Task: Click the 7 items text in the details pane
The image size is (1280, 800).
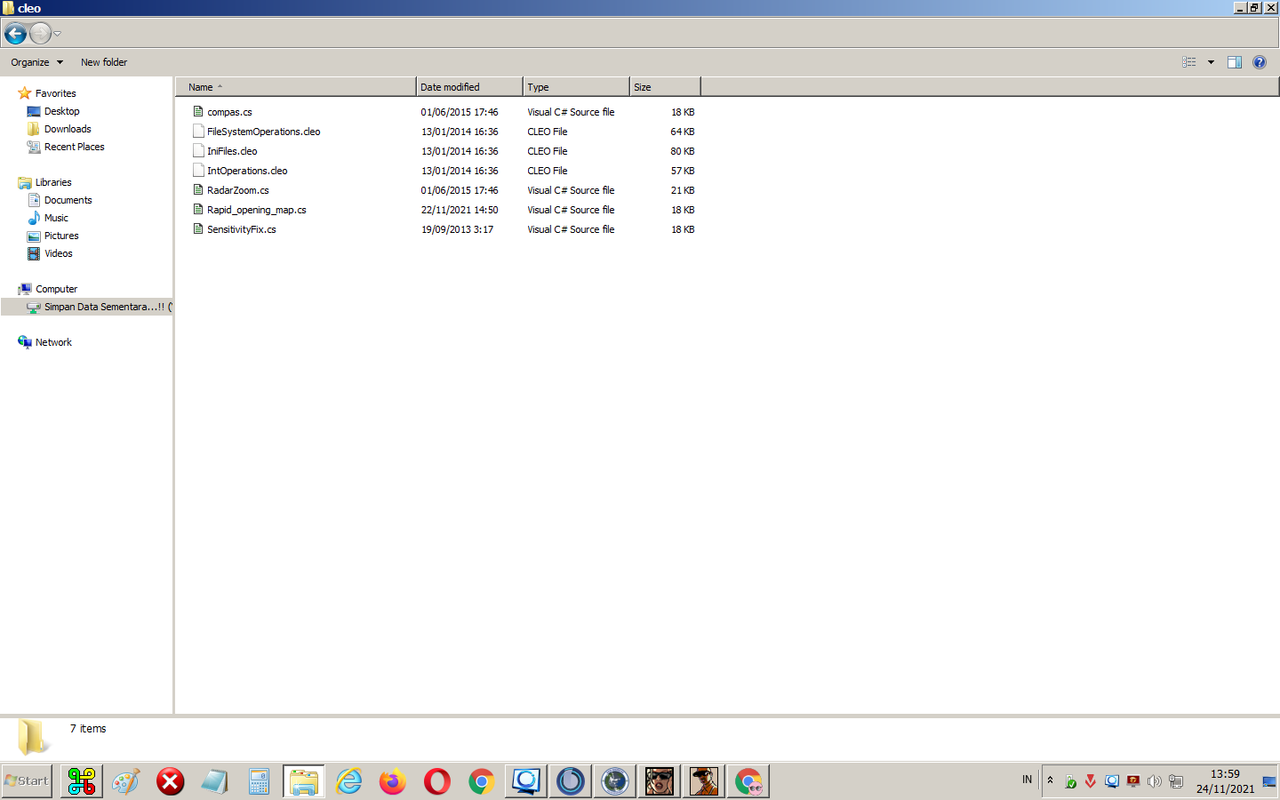Action: pos(88,729)
